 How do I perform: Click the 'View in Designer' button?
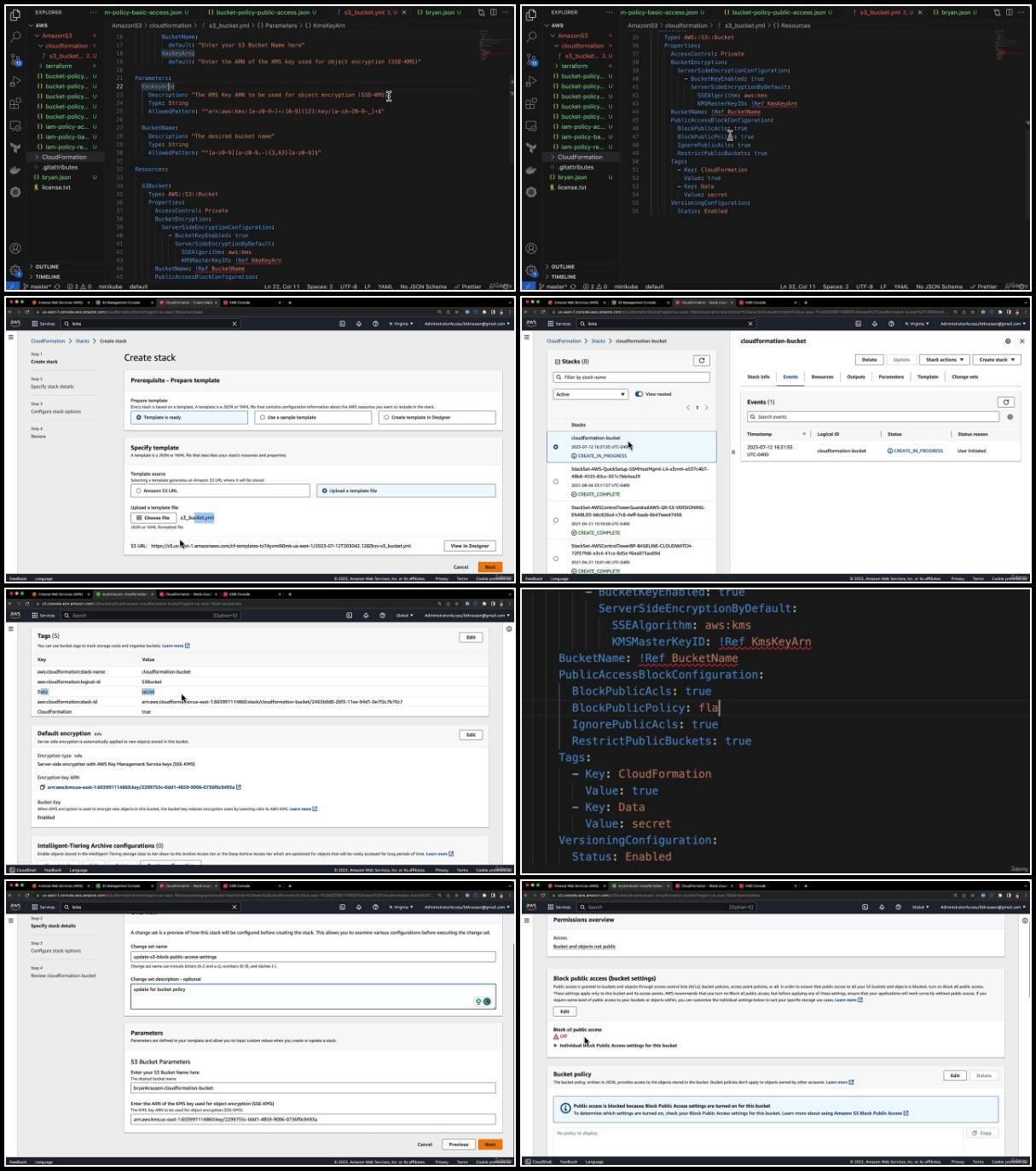click(x=470, y=546)
